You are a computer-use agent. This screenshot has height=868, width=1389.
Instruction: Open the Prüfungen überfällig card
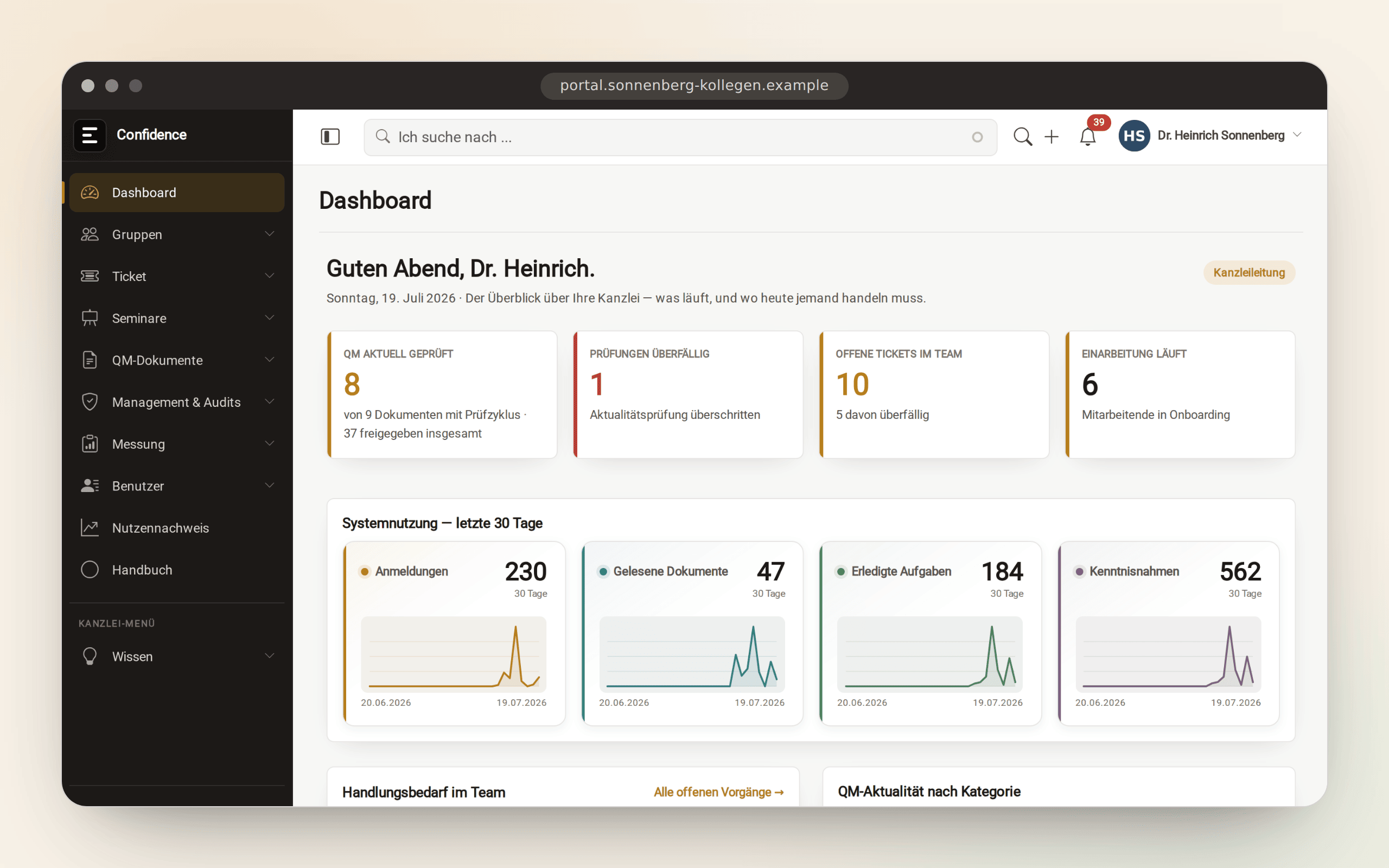[x=688, y=394]
